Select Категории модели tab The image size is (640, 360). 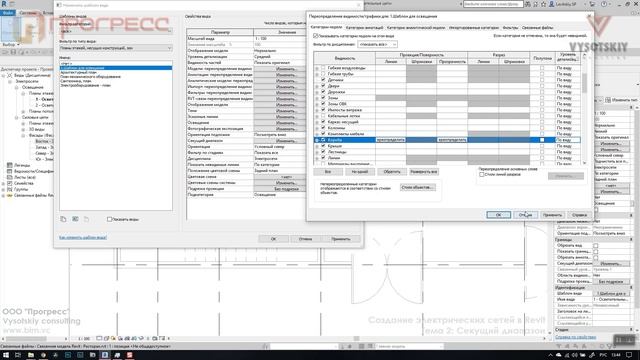coord(326,27)
